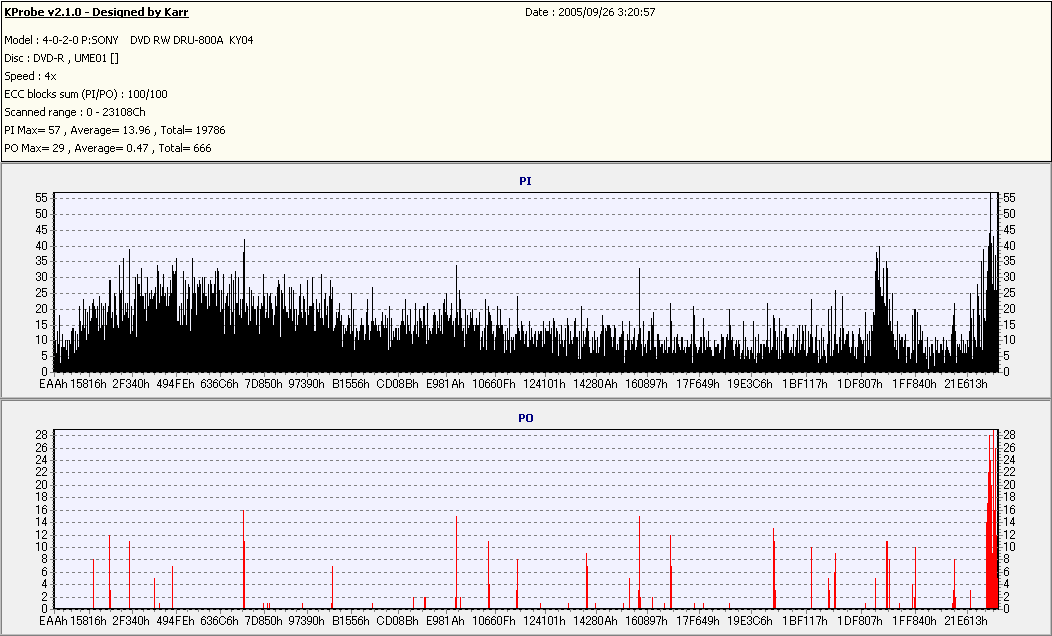Click 15816h label under the PO chart
This screenshot has width=1052, height=636.
[x=88, y=621]
